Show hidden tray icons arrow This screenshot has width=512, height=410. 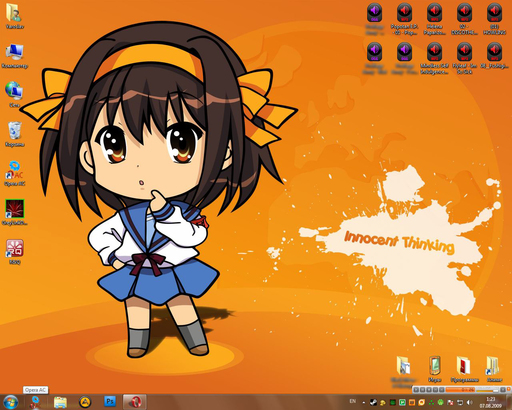[x=364, y=403]
